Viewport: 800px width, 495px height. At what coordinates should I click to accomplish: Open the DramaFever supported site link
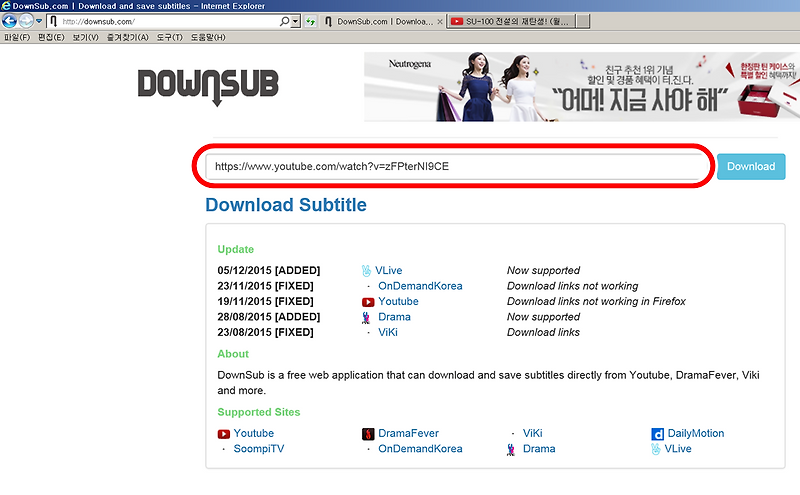[408, 433]
